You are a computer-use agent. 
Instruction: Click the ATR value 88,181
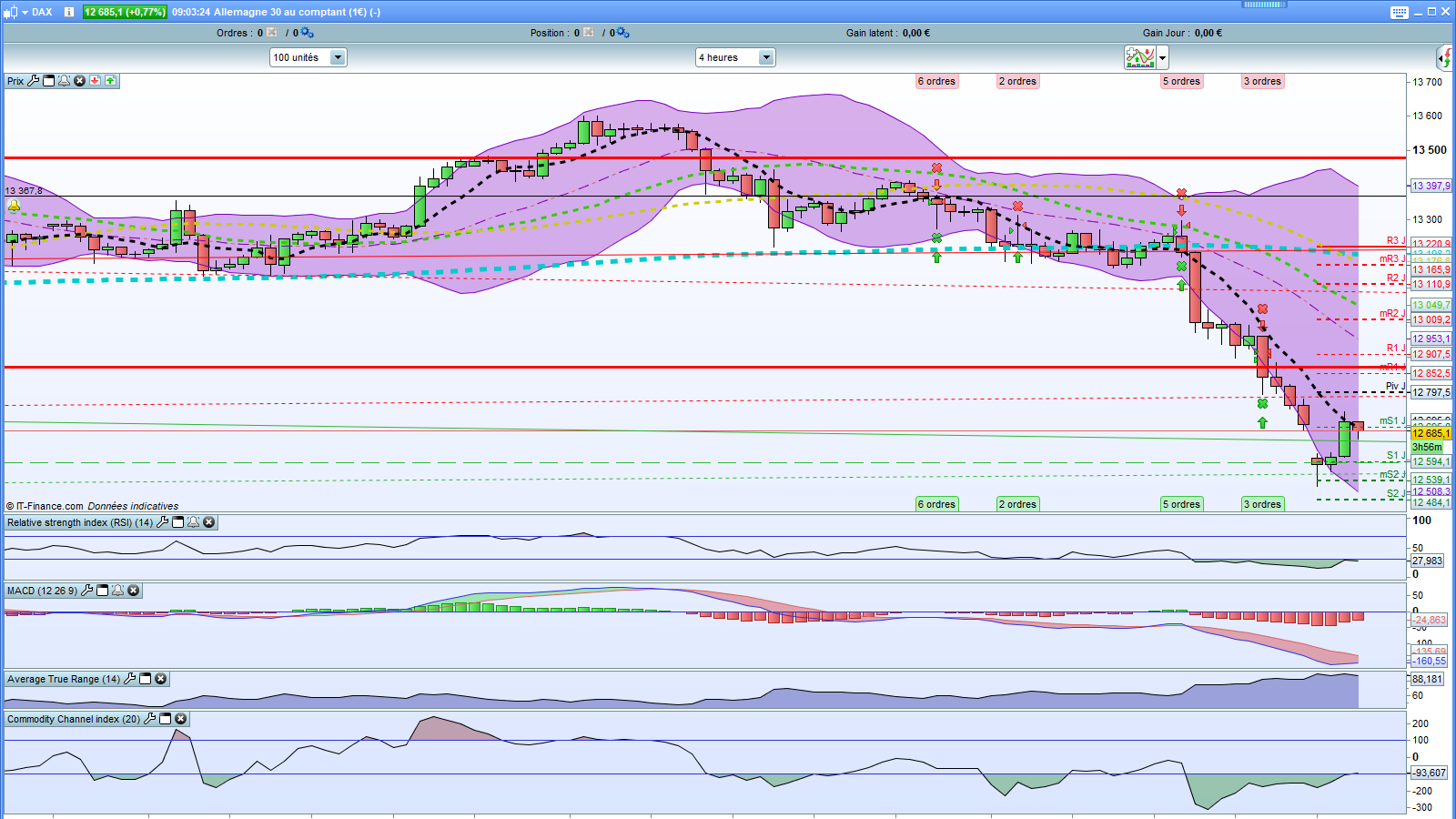coord(1428,679)
